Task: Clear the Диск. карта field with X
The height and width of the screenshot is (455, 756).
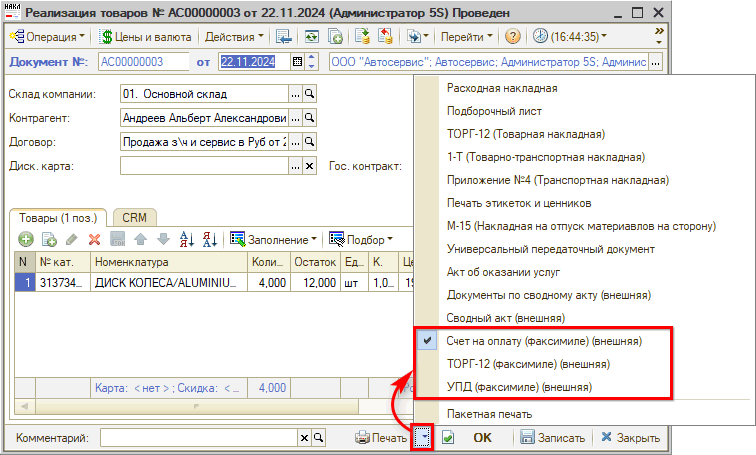Action: 310,166
